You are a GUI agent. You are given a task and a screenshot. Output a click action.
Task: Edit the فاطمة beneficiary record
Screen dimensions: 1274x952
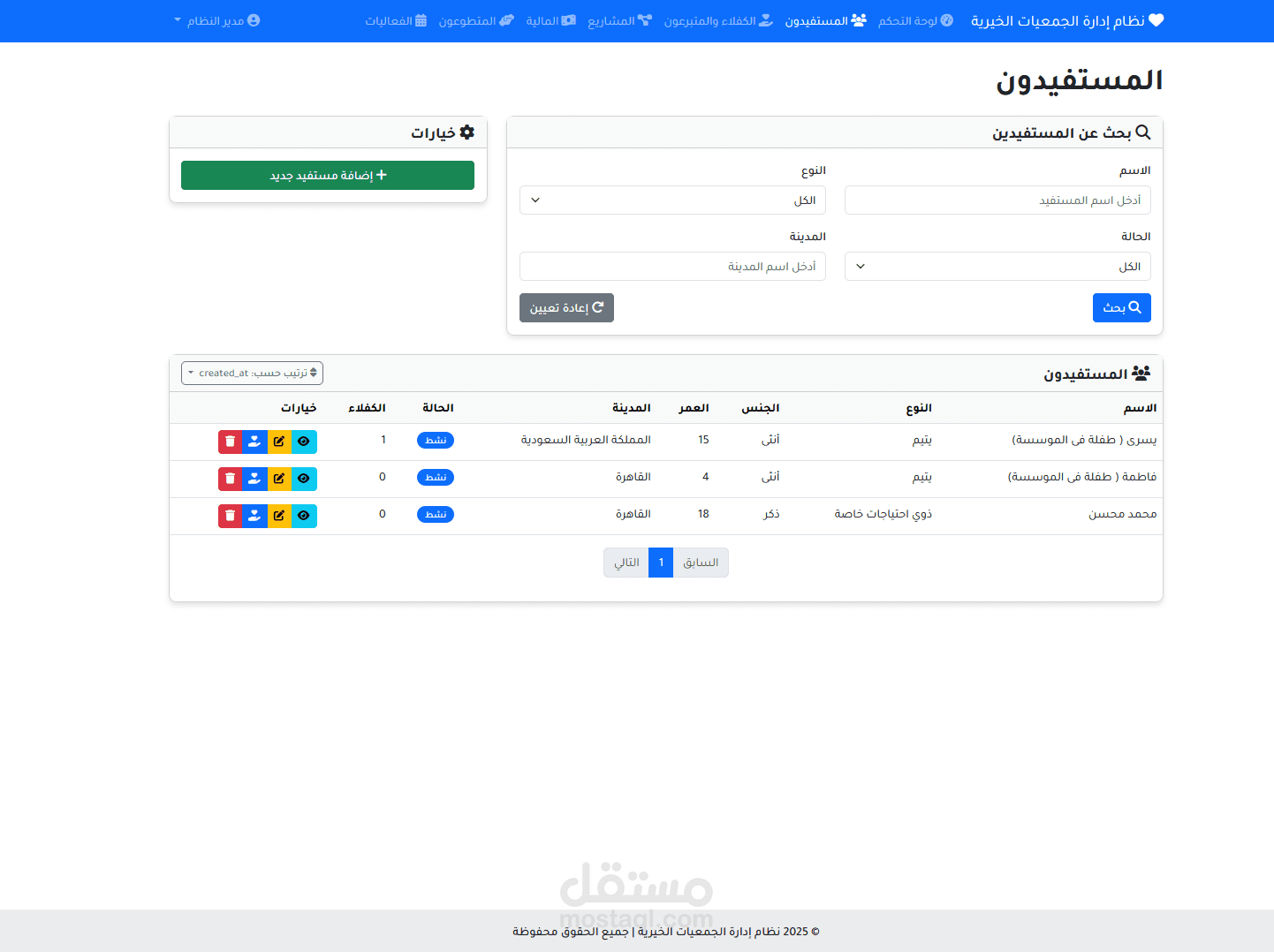click(279, 479)
